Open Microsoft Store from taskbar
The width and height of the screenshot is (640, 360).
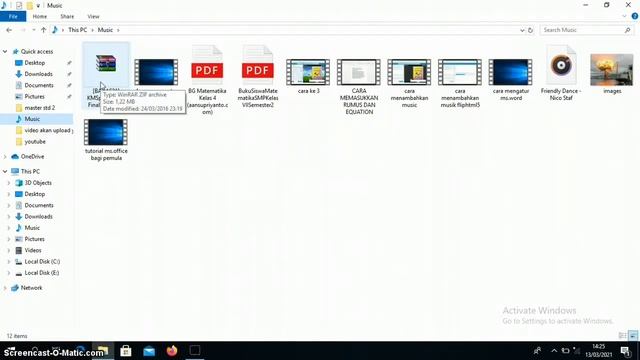coord(126,351)
